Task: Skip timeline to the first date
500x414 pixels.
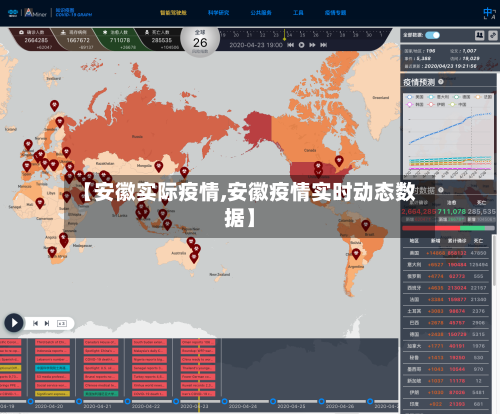Action: pyautogui.click(x=290, y=45)
